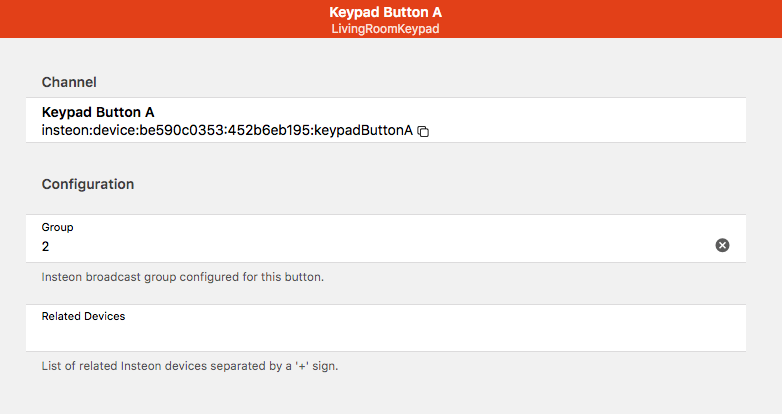Copy the keypadButtonA channel UID icon
Image resolution: width=782 pixels, height=414 pixels.
[x=423, y=131]
